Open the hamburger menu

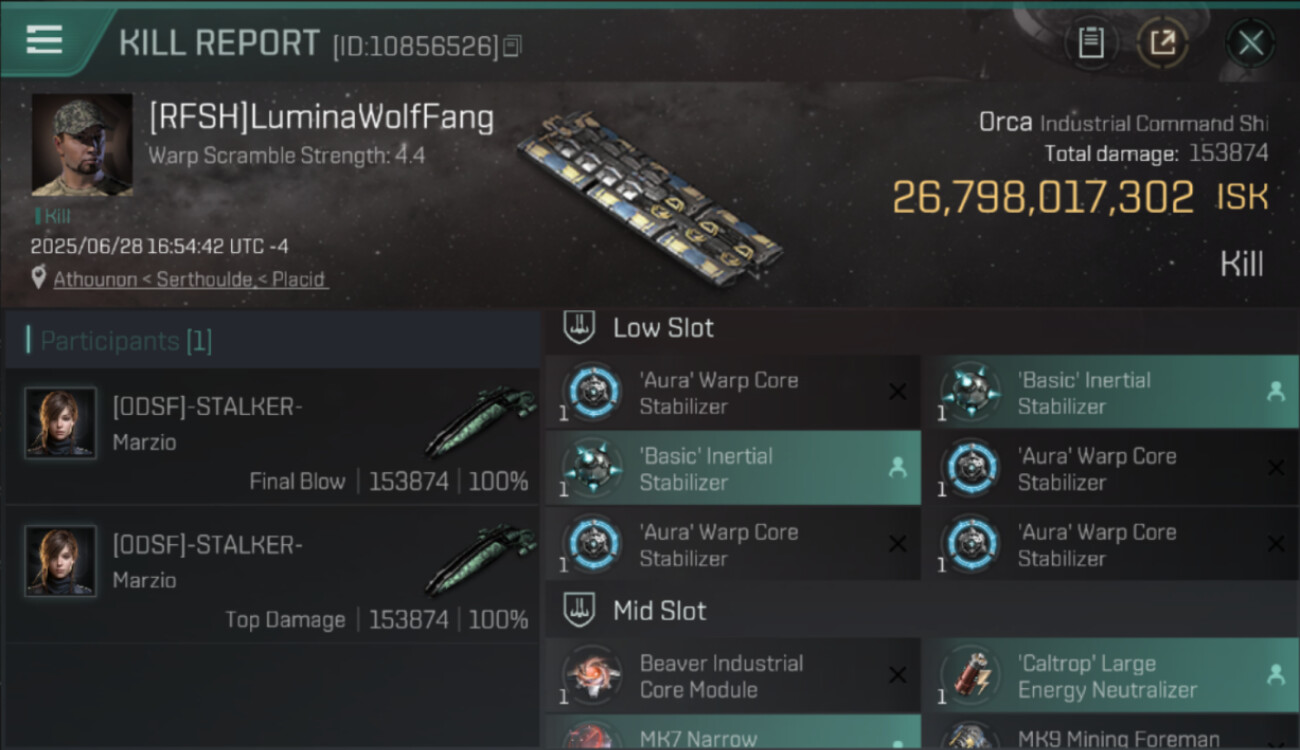click(x=44, y=40)
